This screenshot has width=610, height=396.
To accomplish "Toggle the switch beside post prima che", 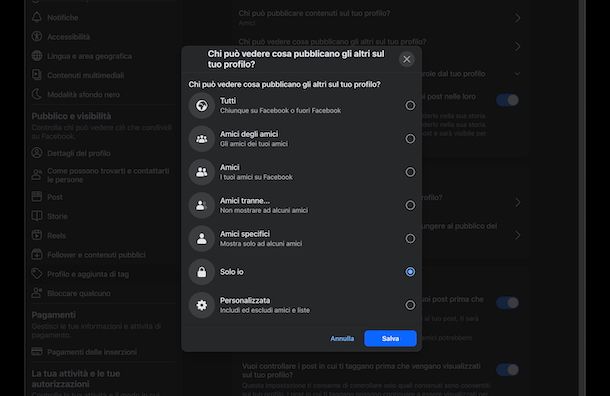I will (507, 302).
